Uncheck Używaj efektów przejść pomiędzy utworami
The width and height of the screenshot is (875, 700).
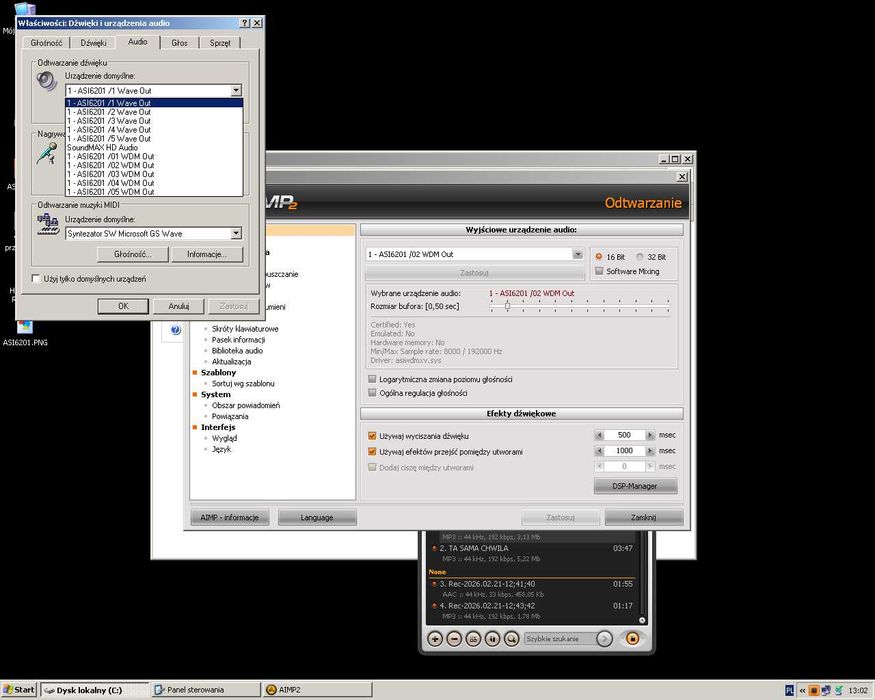coord(372,452)
